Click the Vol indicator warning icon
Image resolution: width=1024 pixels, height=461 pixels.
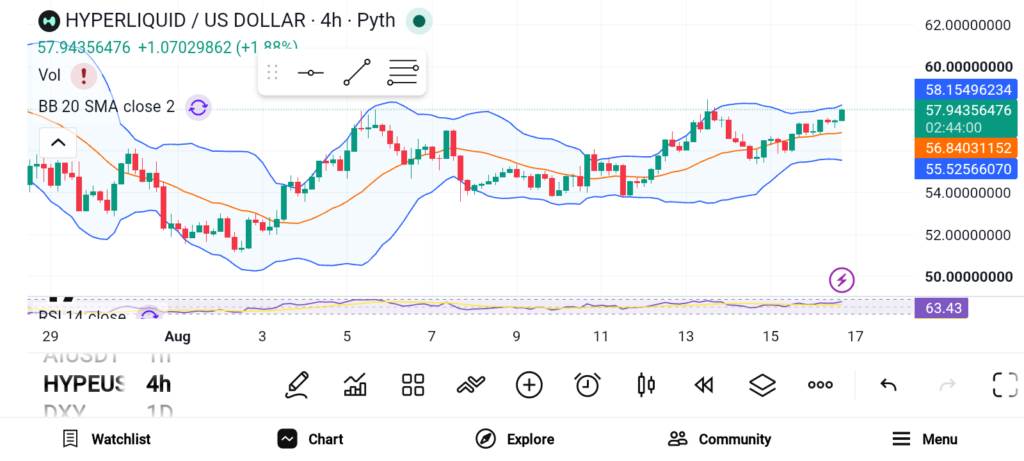(x=84, y=76)
